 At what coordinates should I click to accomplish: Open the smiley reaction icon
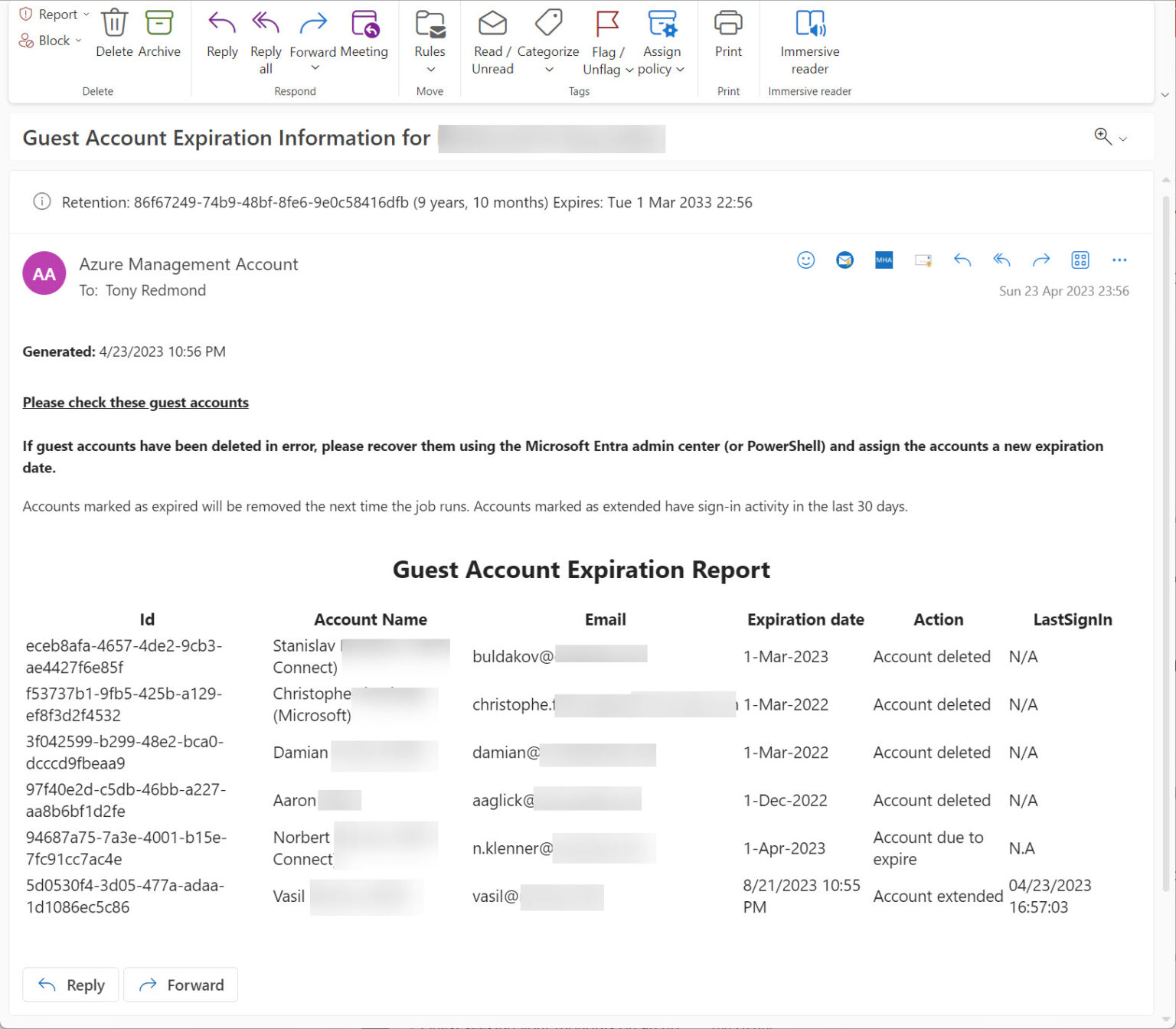[805, 260]
